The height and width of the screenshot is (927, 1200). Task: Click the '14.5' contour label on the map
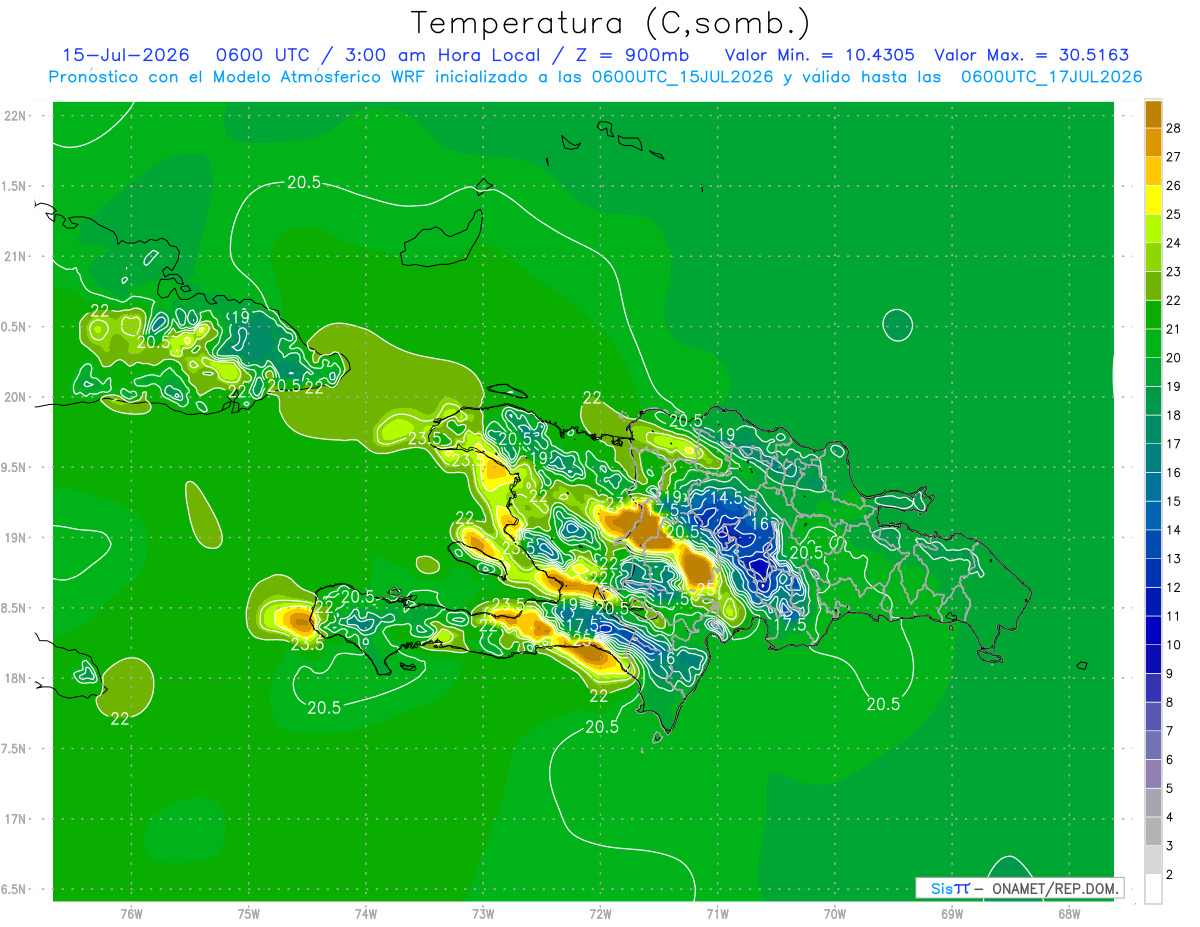coord(726,497)
